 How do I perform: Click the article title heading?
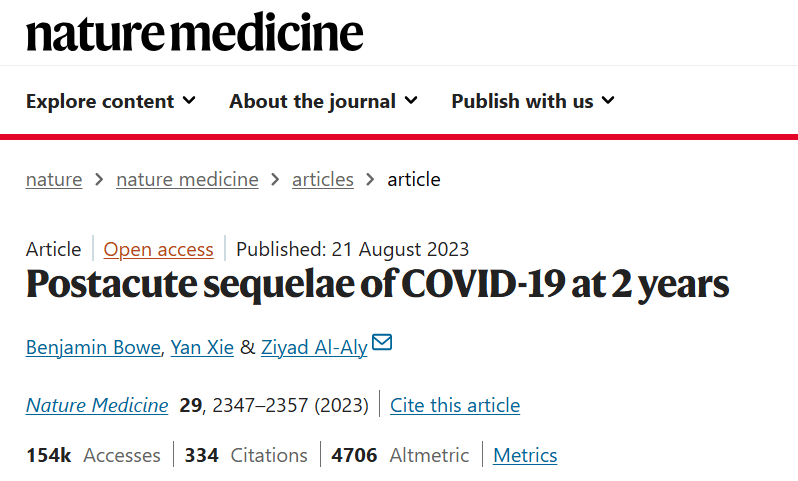pos(377,286)
